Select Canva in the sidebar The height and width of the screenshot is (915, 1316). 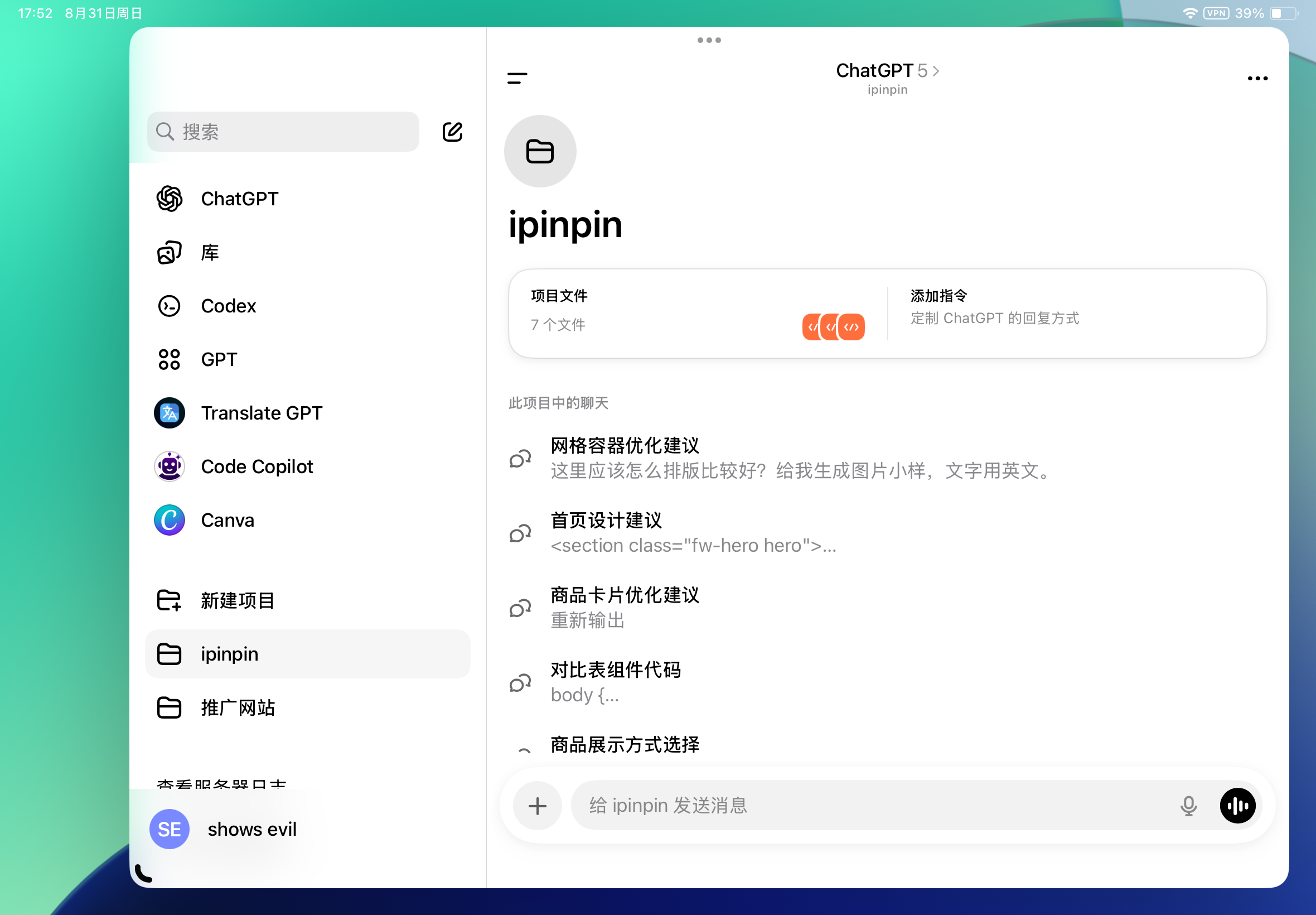tap(308, 520)
